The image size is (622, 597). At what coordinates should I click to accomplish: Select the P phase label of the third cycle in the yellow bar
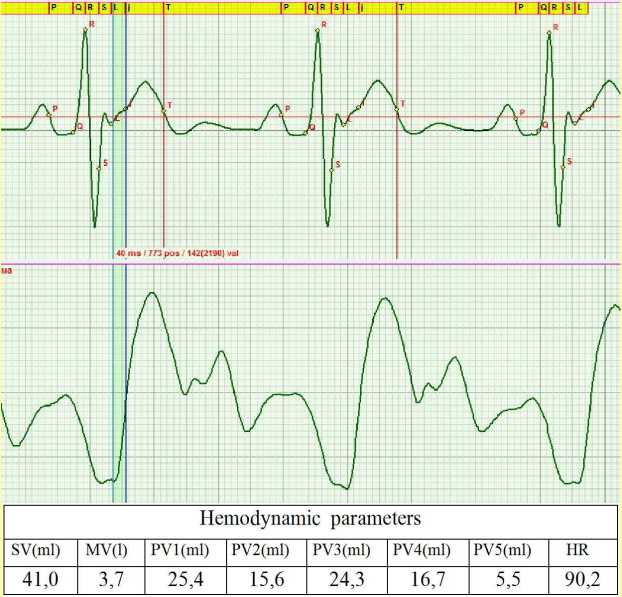coord(521,8)
